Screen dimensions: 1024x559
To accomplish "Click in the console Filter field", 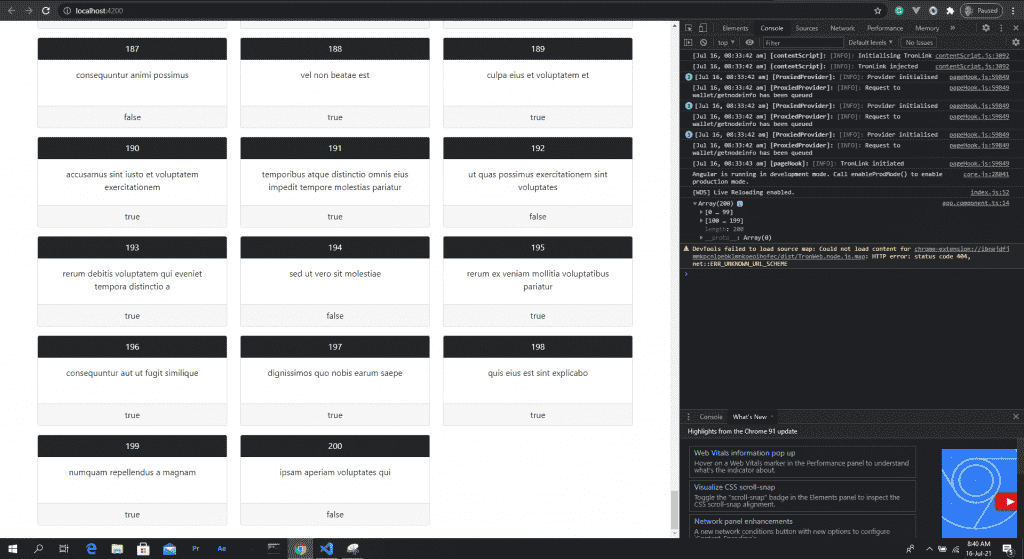I will click(800, 43).
